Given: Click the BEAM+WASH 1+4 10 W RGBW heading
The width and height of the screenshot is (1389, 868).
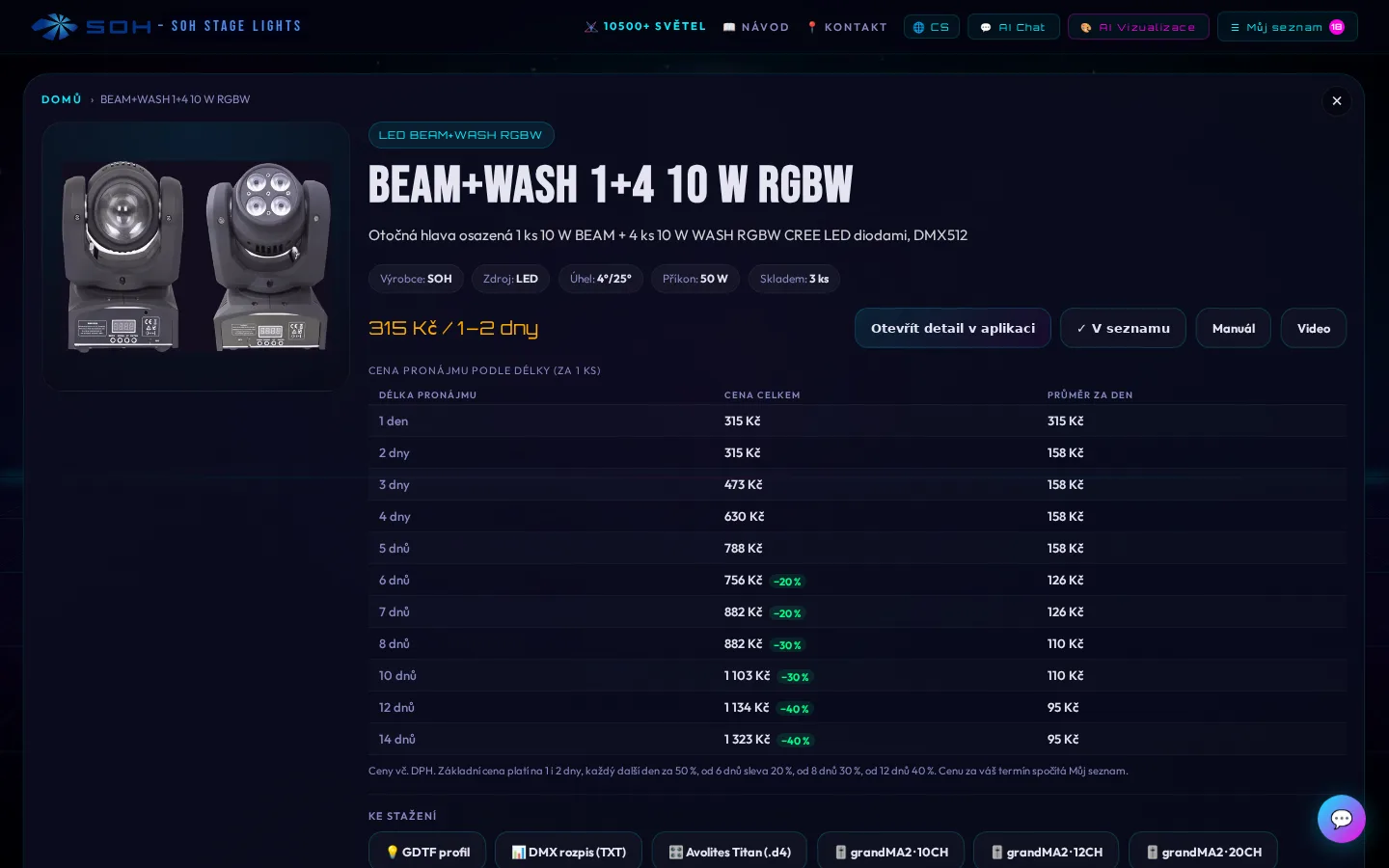Looking at the screenshot, I should 611,185.
